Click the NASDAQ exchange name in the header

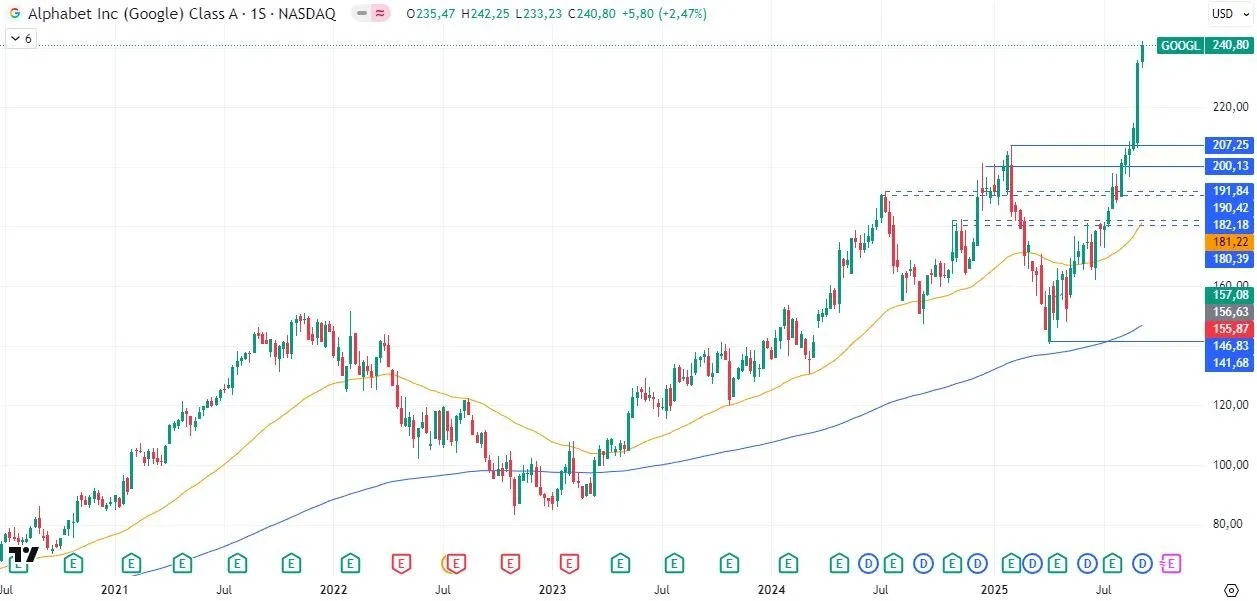coord(307,14)
